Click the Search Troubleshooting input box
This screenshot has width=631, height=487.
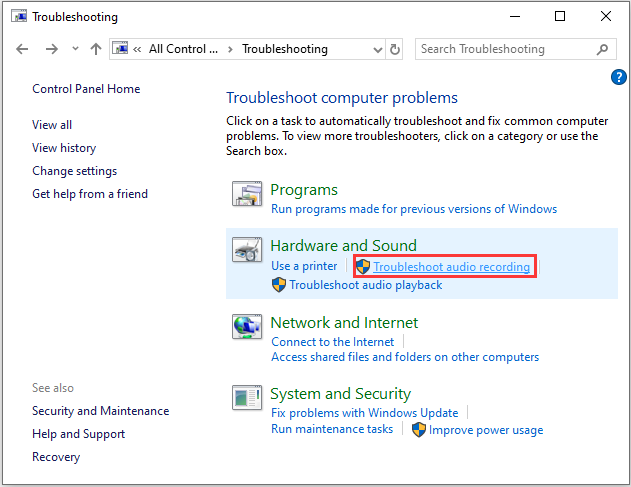point(516,49)
